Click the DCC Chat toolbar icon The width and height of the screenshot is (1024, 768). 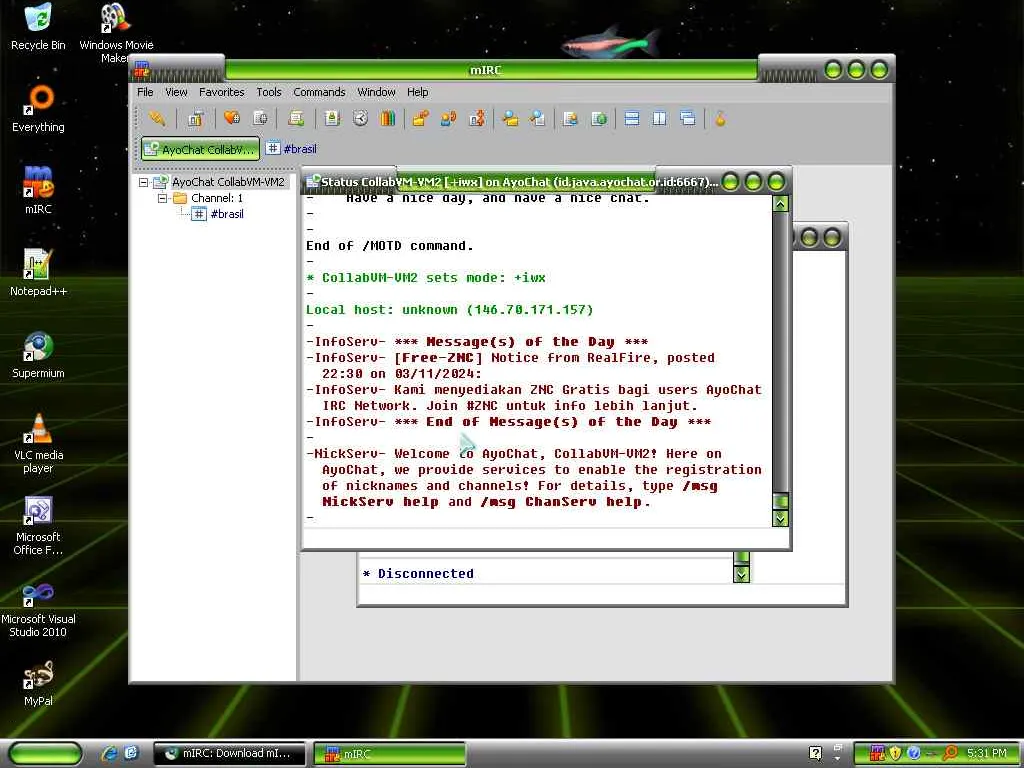449,118
